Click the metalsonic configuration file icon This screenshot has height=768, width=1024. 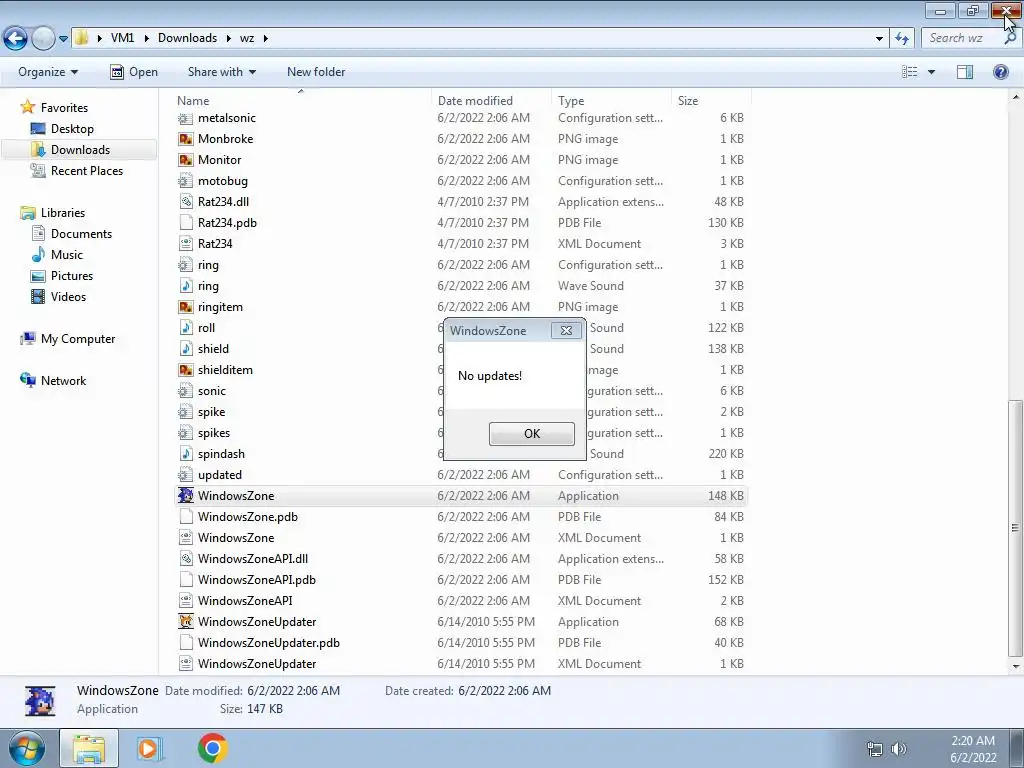click(185, 118)
